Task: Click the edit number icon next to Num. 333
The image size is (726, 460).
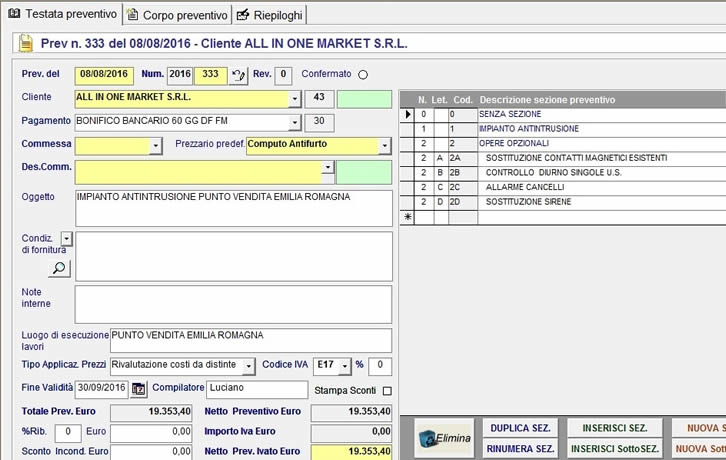Action: [238, 76]
